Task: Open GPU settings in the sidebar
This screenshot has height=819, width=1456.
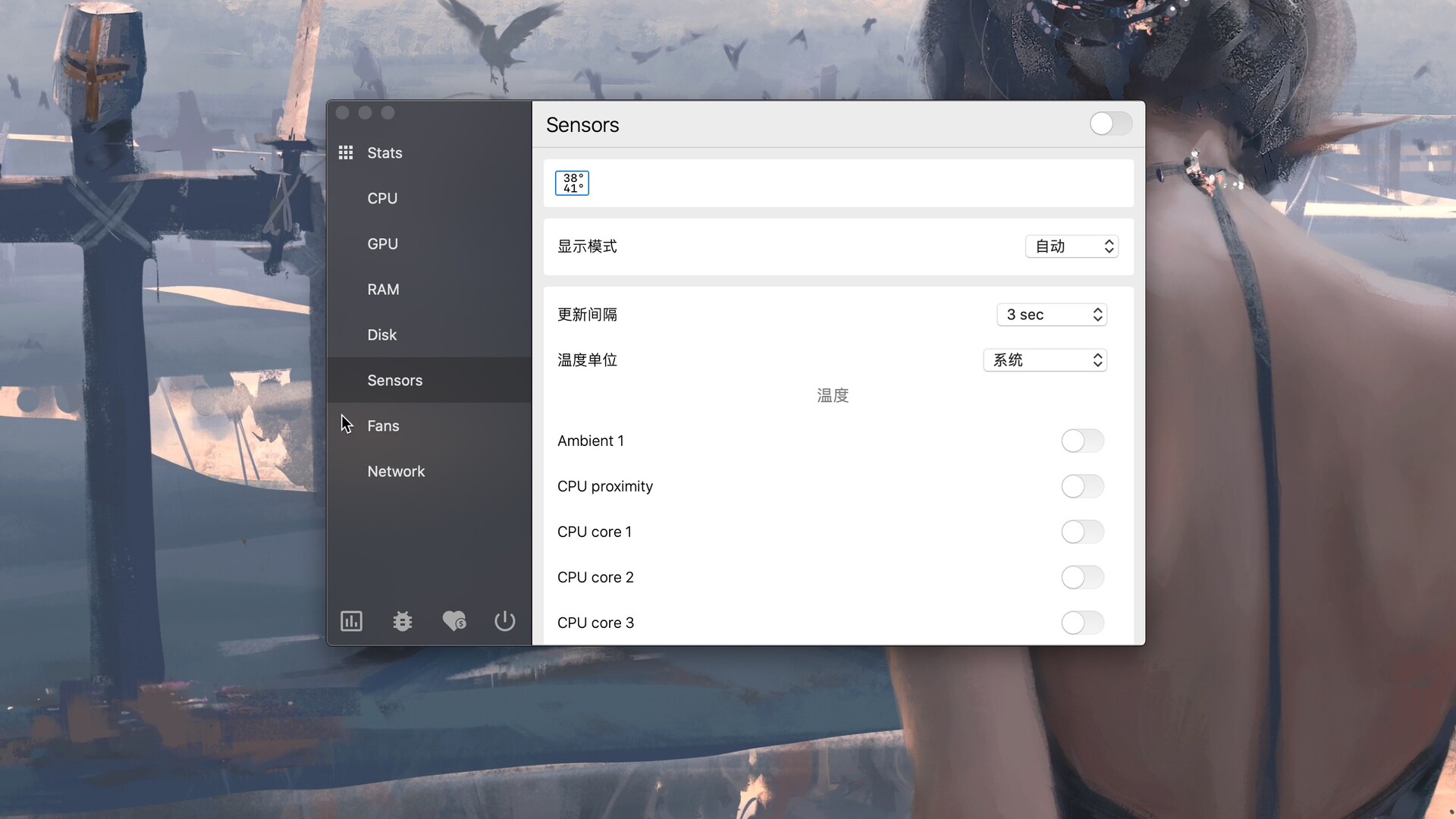Action: click(382, 243)
